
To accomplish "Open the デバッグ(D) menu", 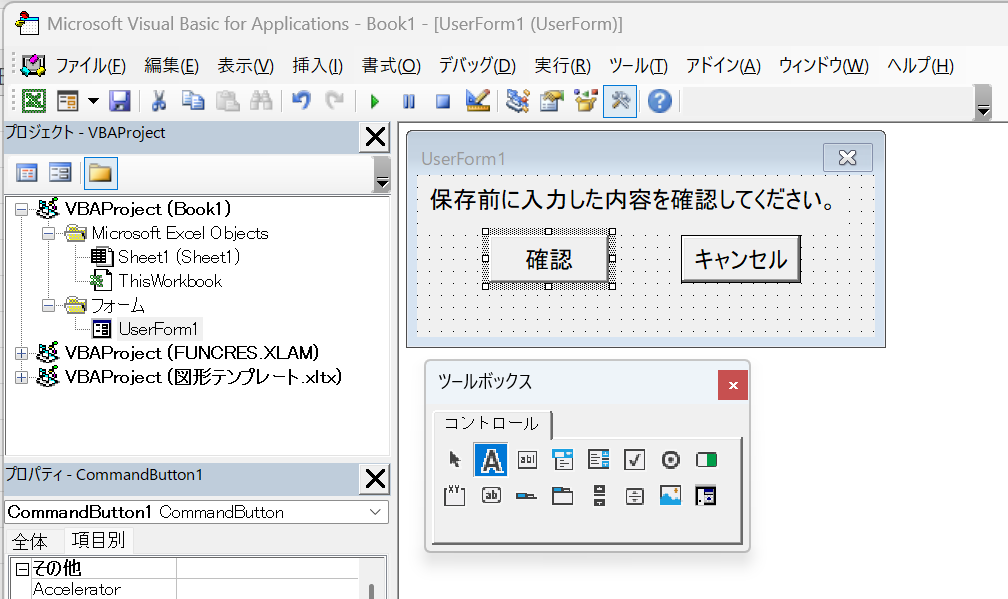I will 477,66.
